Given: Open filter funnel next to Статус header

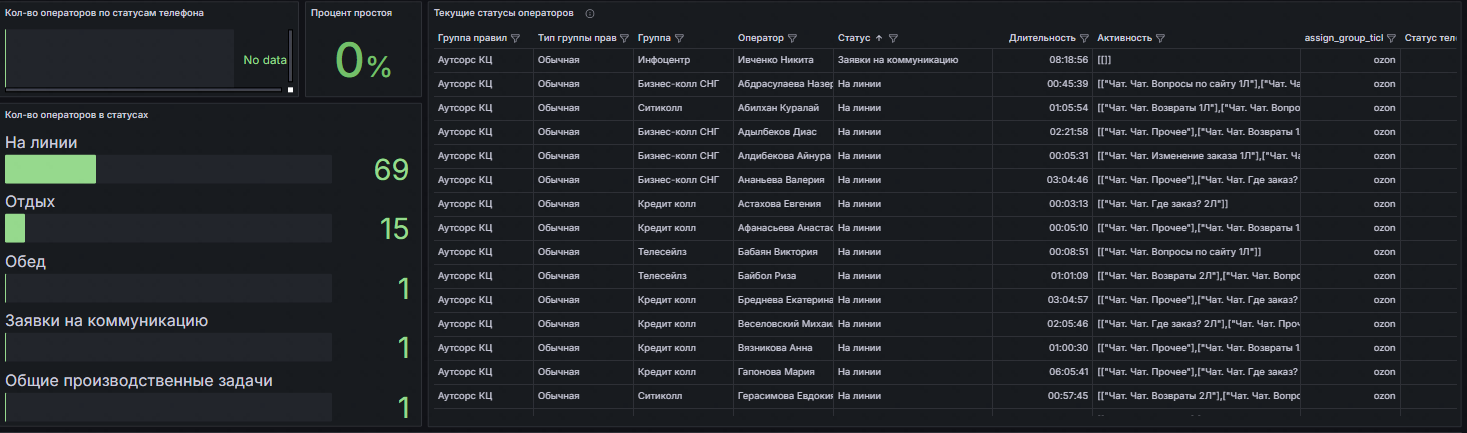Looking at the screenshot, I should coord(893,38).
